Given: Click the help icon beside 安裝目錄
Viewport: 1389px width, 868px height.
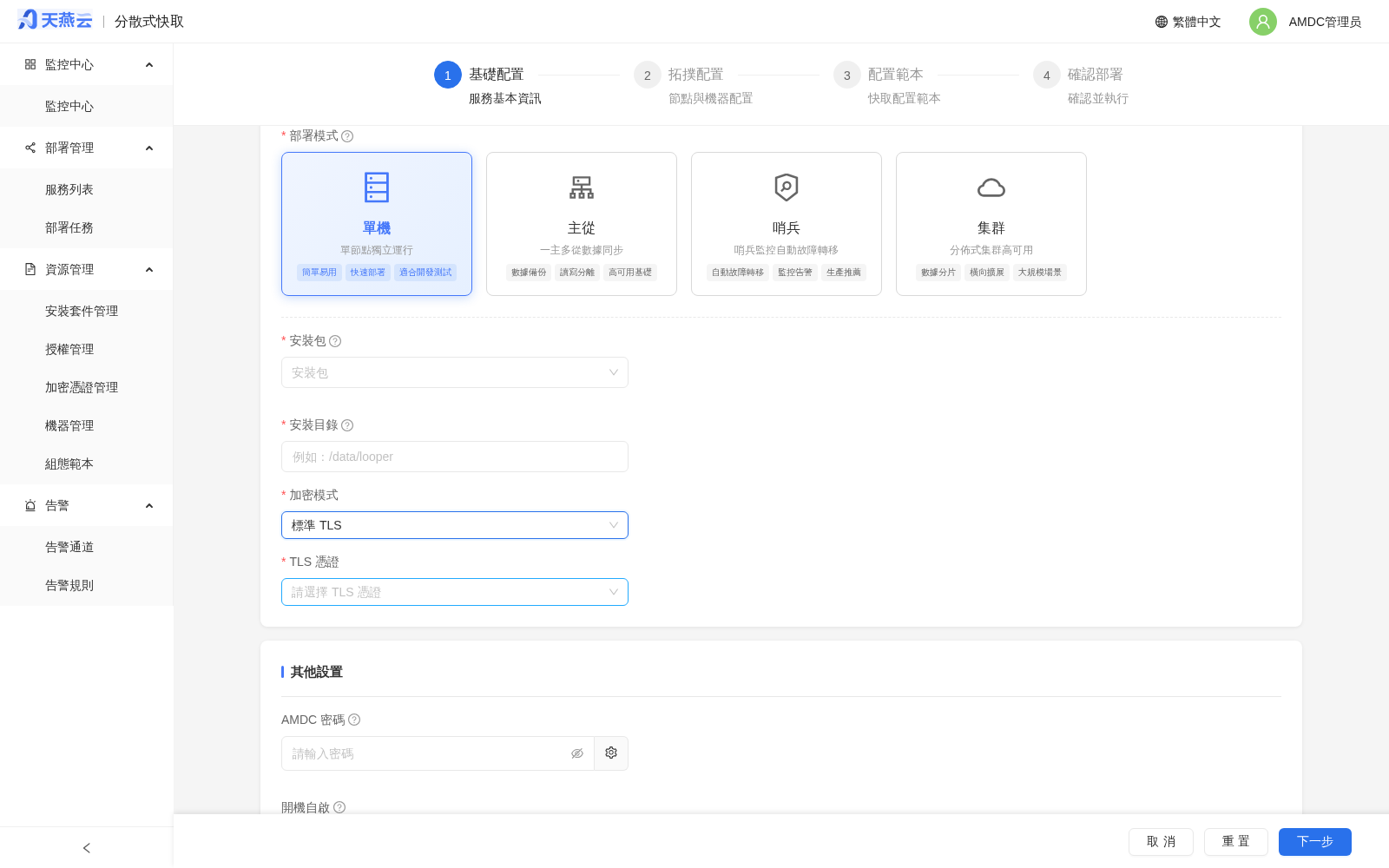Looking at the screenshot, I should click(x=347, y=425).
